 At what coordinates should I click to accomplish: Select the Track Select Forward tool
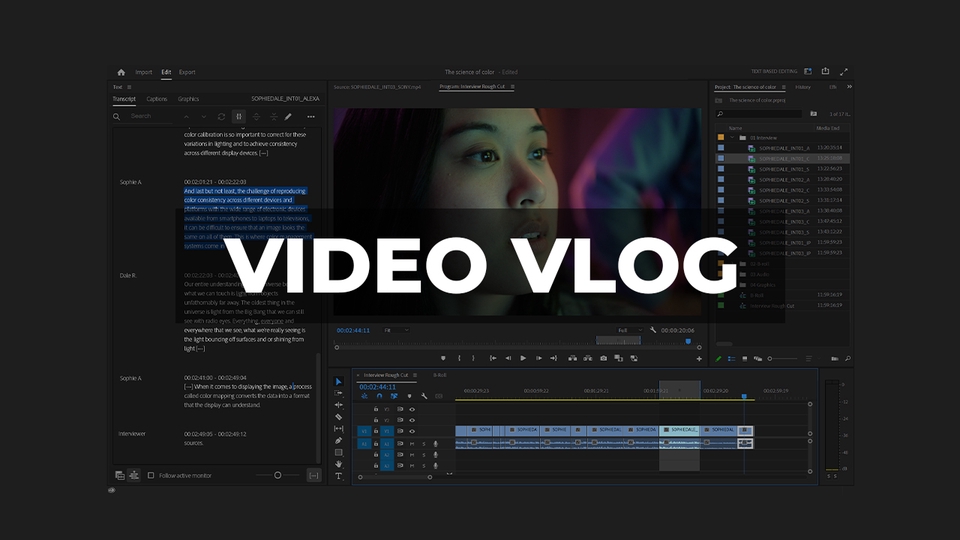pos(339,393)
